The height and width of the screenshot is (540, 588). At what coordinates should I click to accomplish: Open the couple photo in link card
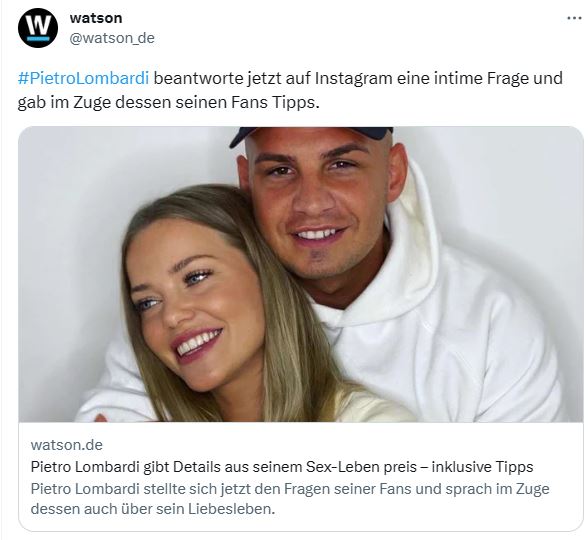301,274
